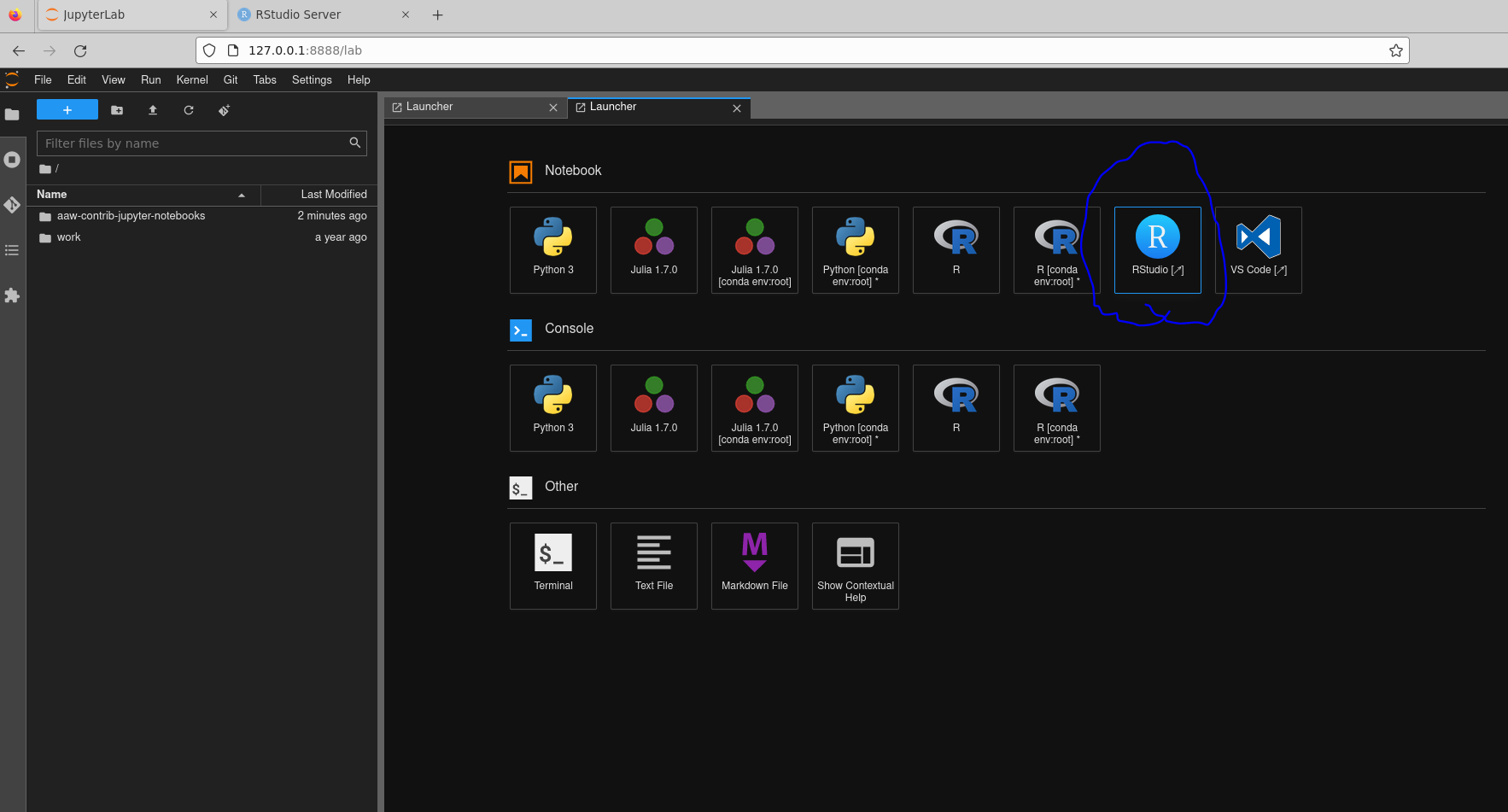The image size is (1508, 812).
Task: Open a new browser tab
Action: click(x=437, y=15)
